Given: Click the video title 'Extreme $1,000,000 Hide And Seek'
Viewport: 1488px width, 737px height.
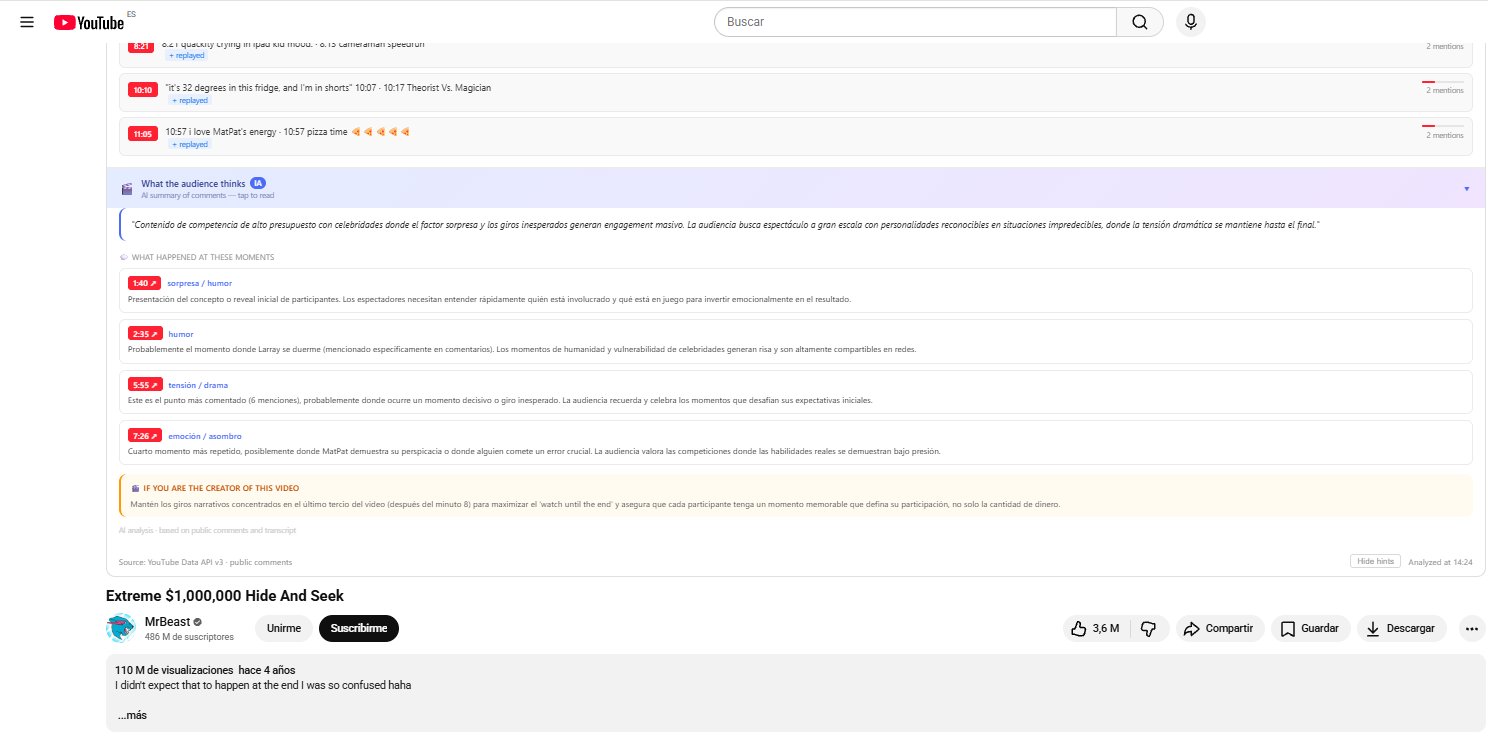Looking at the screenshot, I should (225, 596).
